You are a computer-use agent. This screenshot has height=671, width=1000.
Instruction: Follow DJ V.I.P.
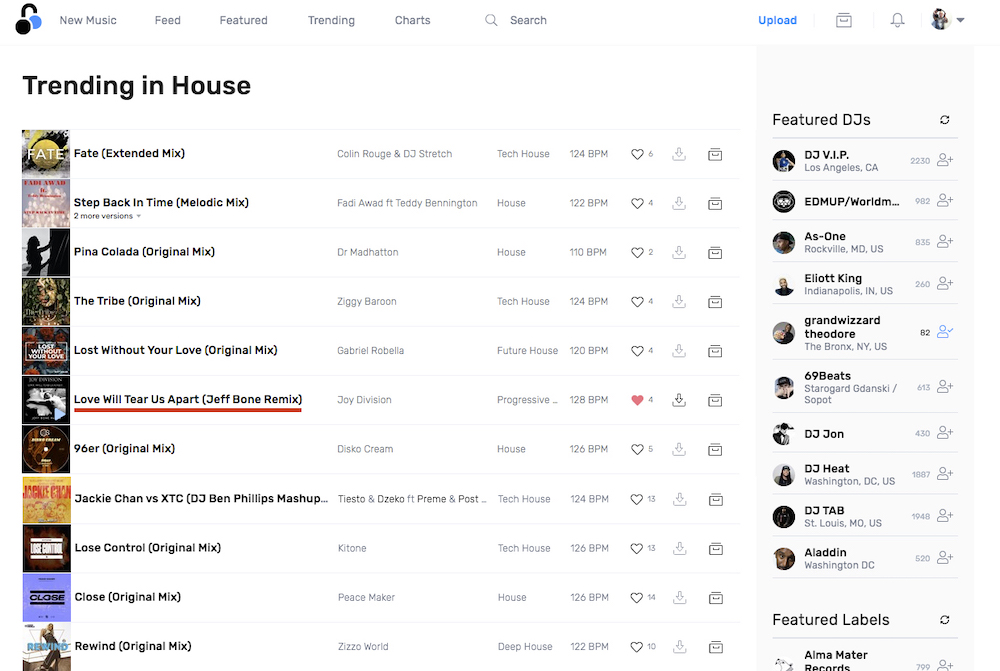945,160
